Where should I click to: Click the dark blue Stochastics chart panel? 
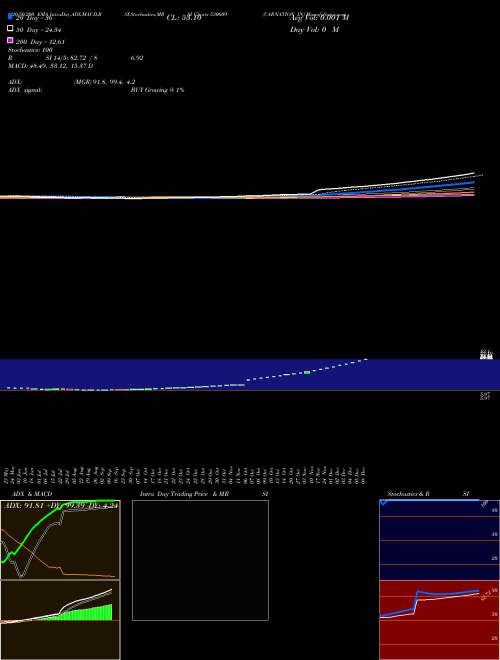439,540
